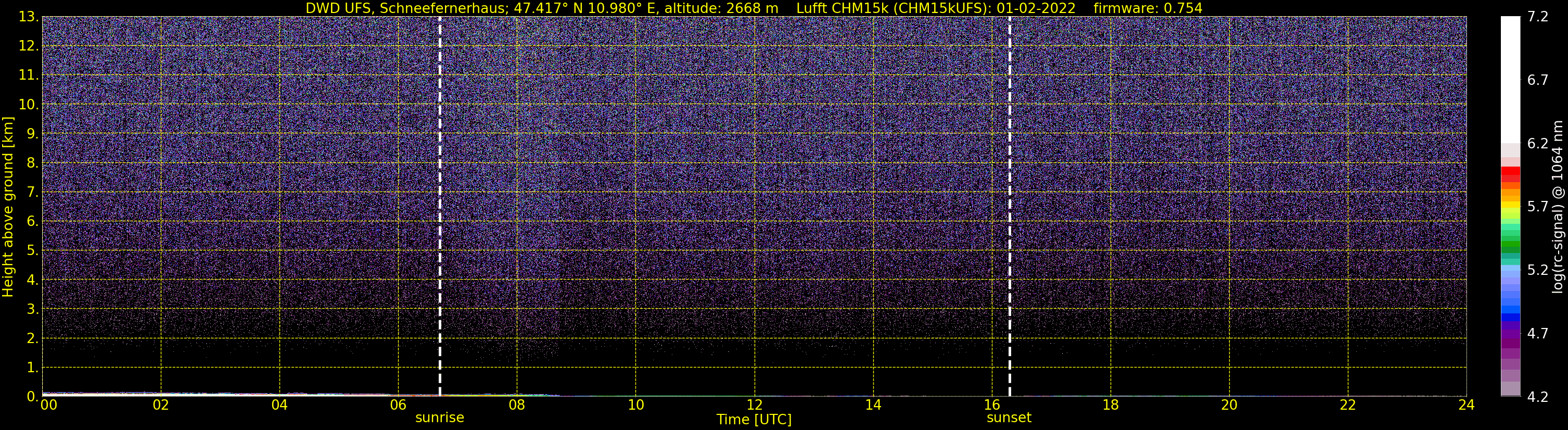This screenshot has width=1568, height=430.
Task: Click the height axis tick label 6.
Action: pos(32,222)
